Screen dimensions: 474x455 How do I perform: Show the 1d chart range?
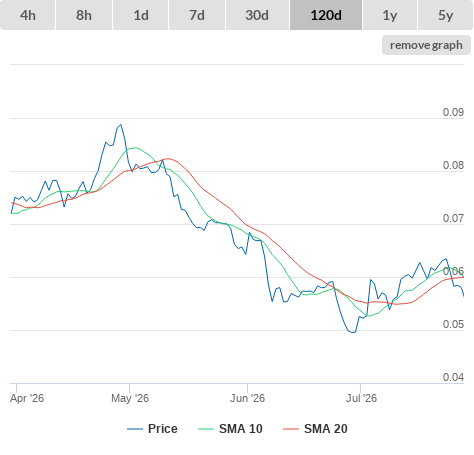141,15
